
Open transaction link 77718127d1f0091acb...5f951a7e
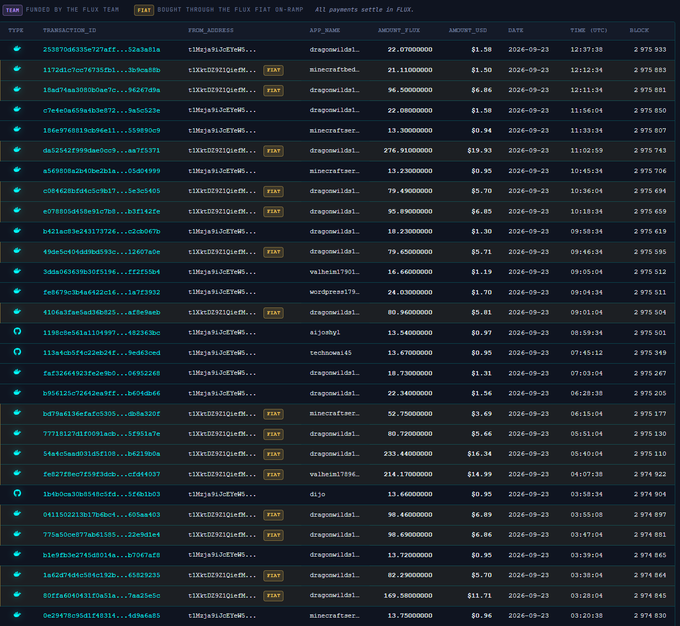pos(101,434)
